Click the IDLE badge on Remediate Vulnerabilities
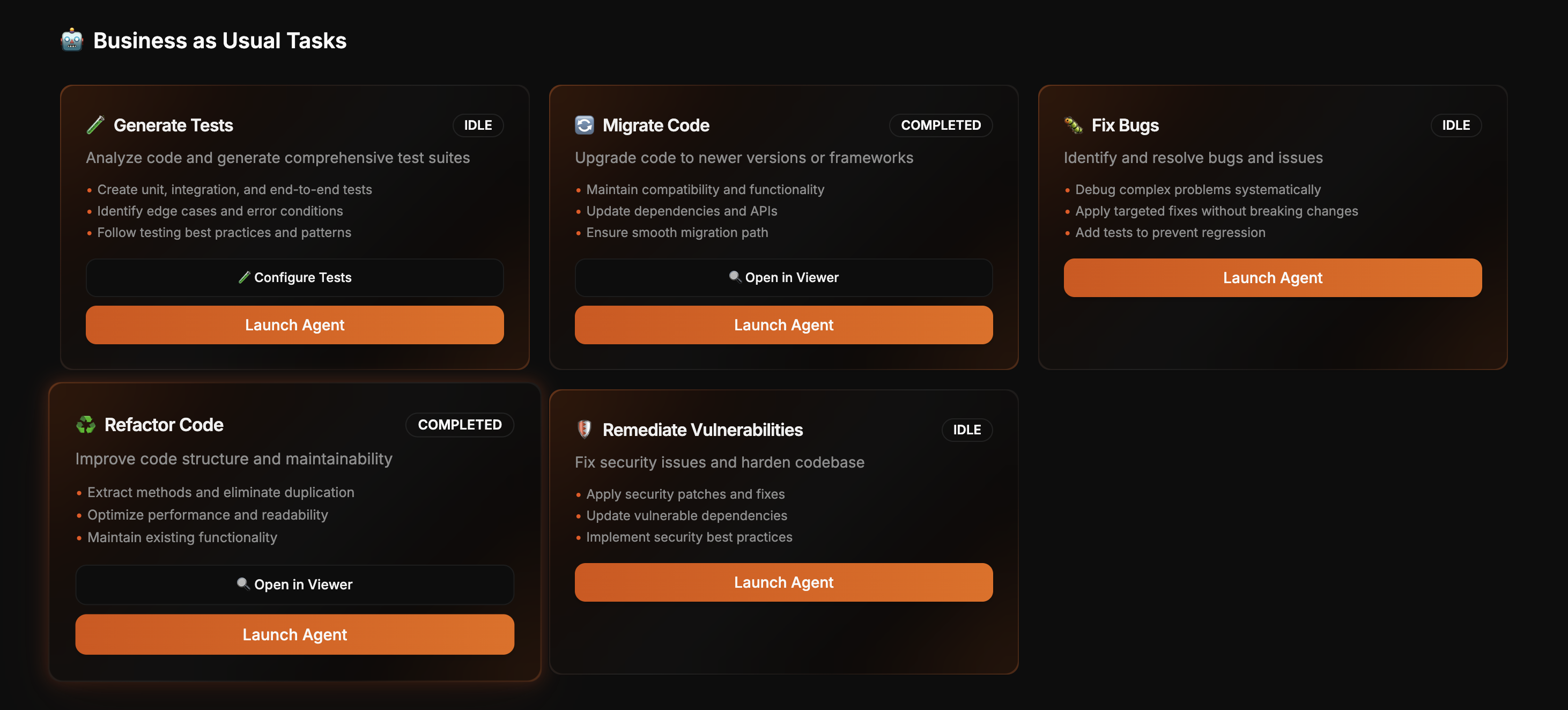The width and height of the screenshot is (1568, 710). (x=967, y=430)
